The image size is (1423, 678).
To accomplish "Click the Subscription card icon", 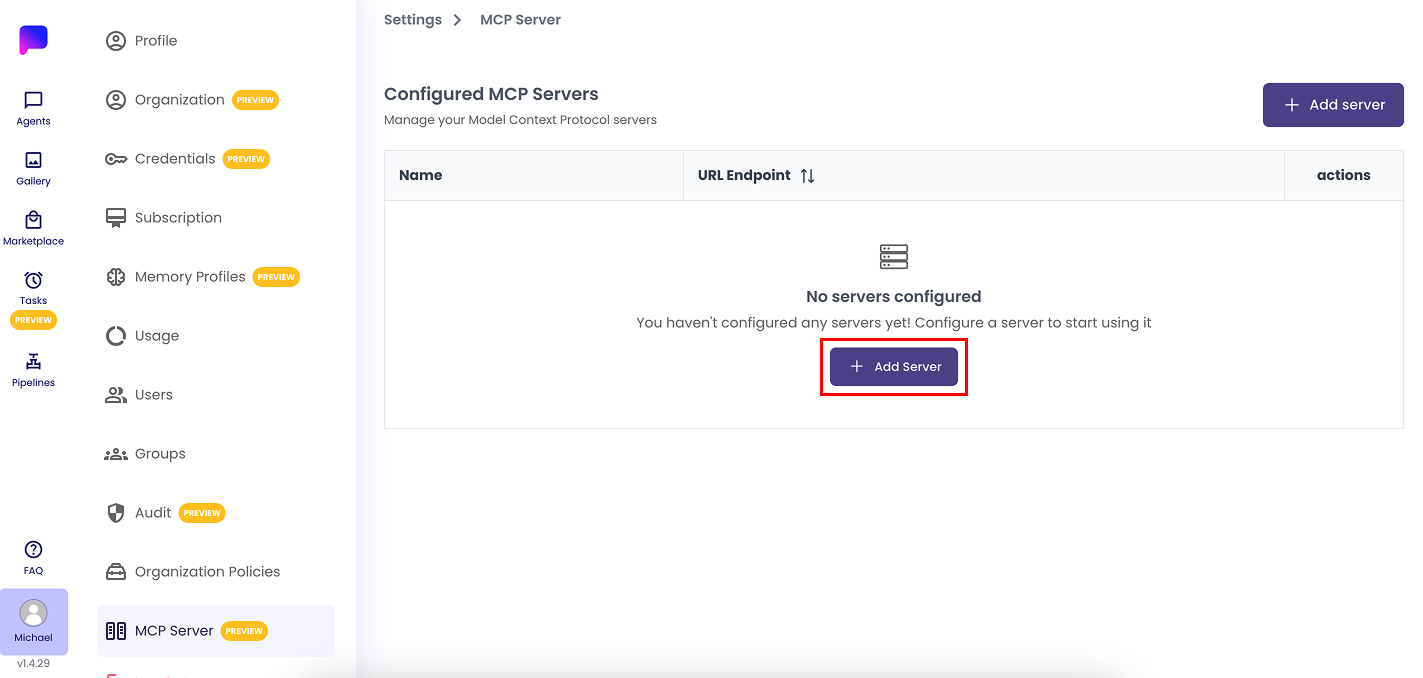I will pyautogui.click(x=116, y=218).
